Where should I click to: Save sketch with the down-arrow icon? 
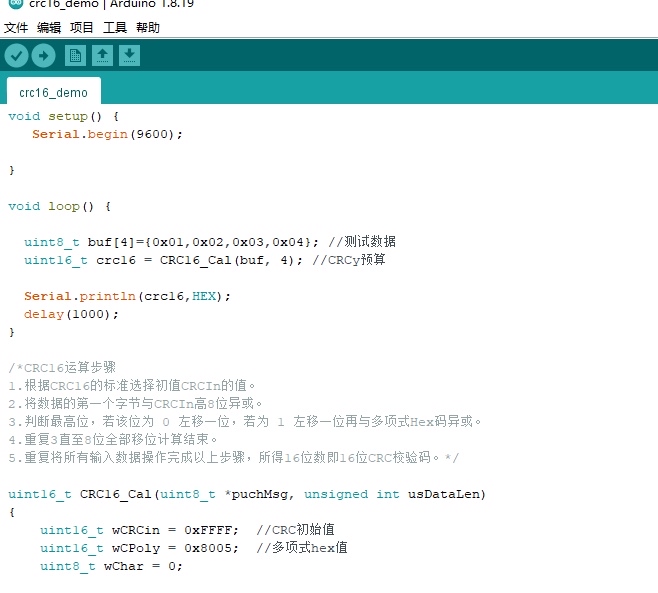[x=129, y=55]
